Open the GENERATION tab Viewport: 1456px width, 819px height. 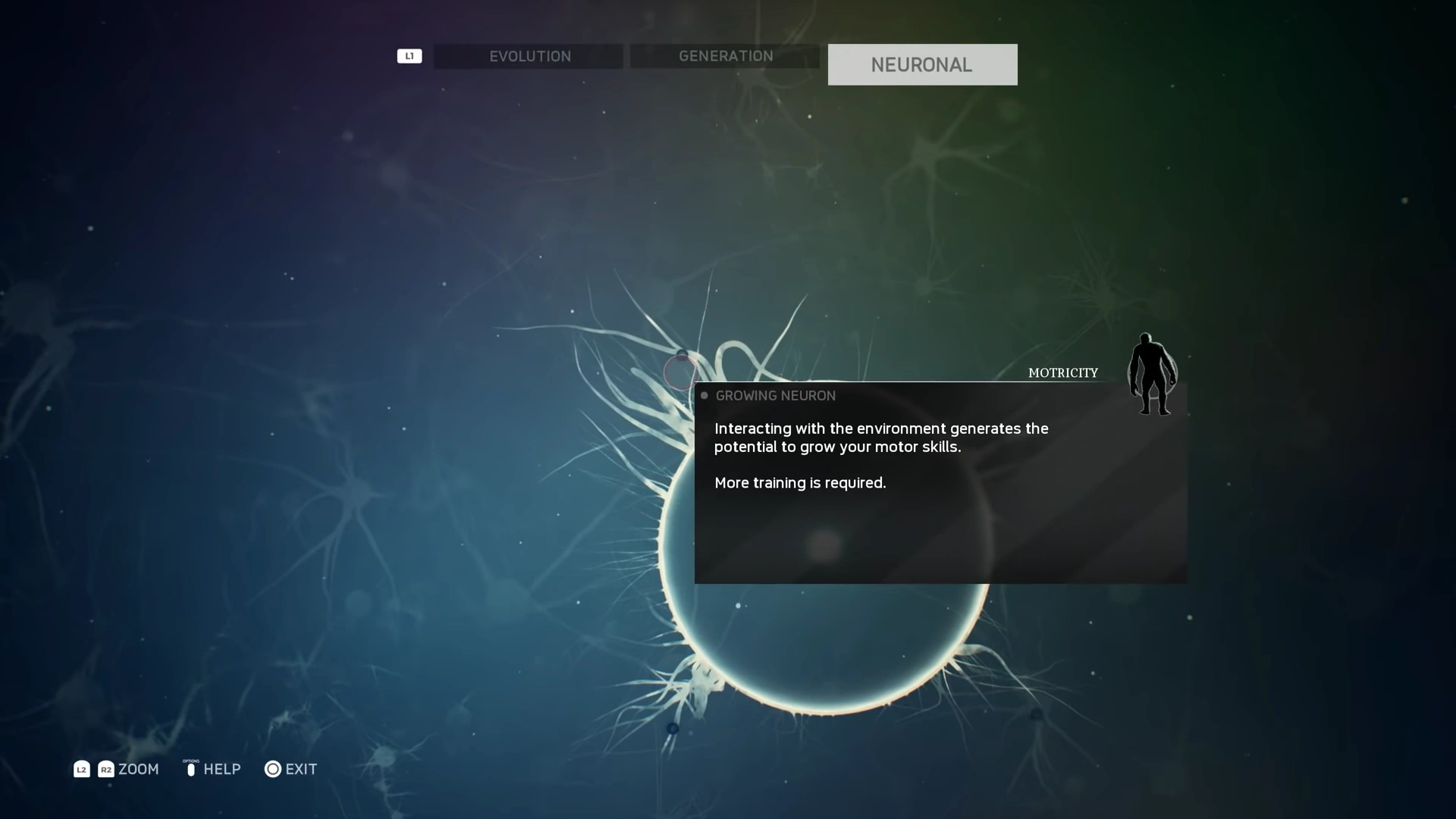coord(725,56)
